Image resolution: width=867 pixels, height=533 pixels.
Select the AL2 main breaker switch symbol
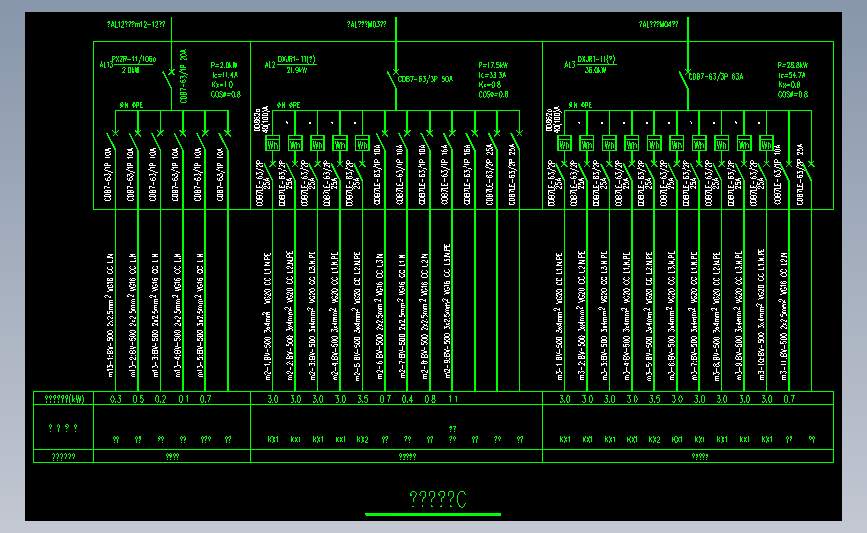[392, 81]
